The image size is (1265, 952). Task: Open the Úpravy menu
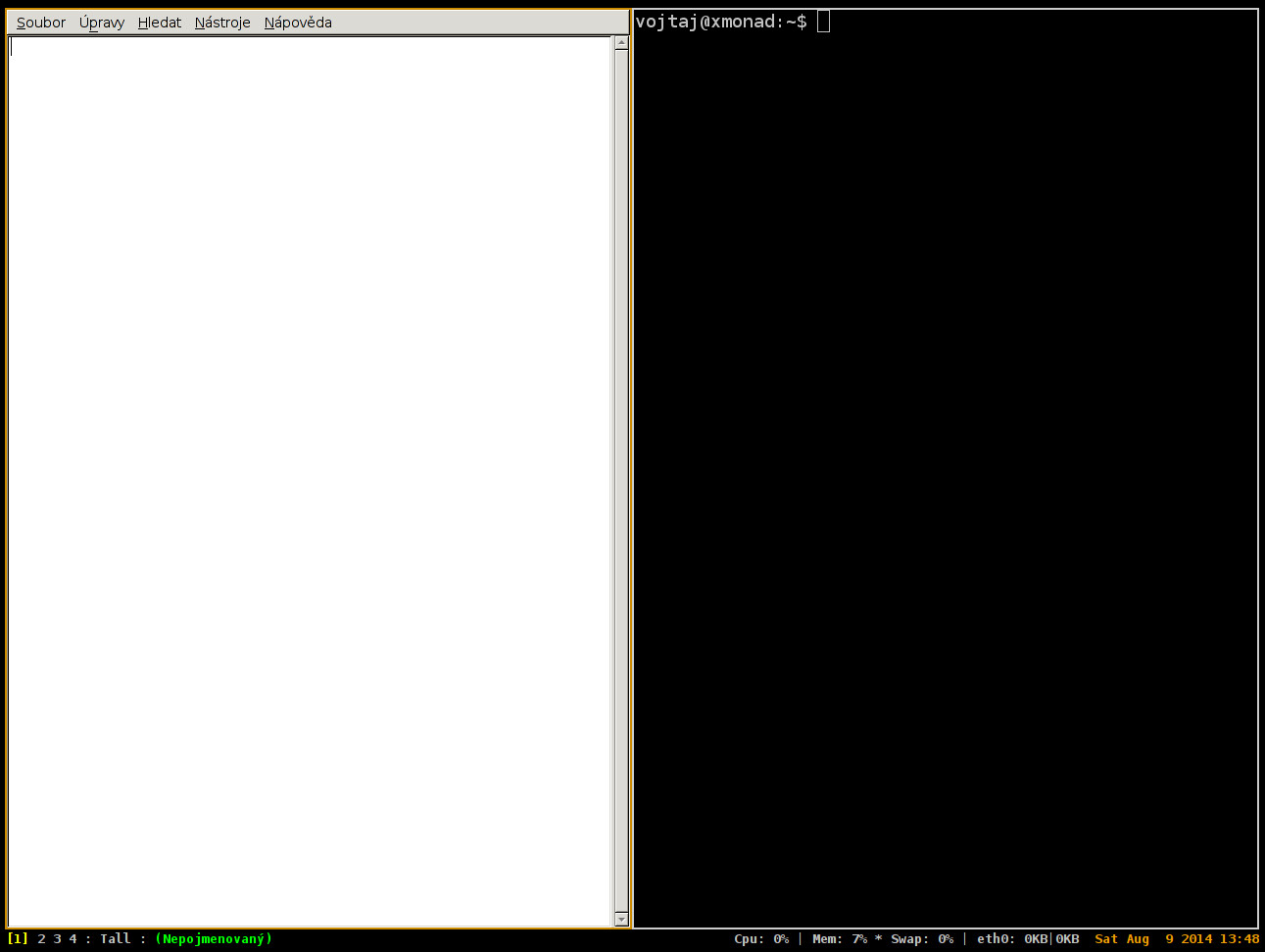tap(102, 23)
